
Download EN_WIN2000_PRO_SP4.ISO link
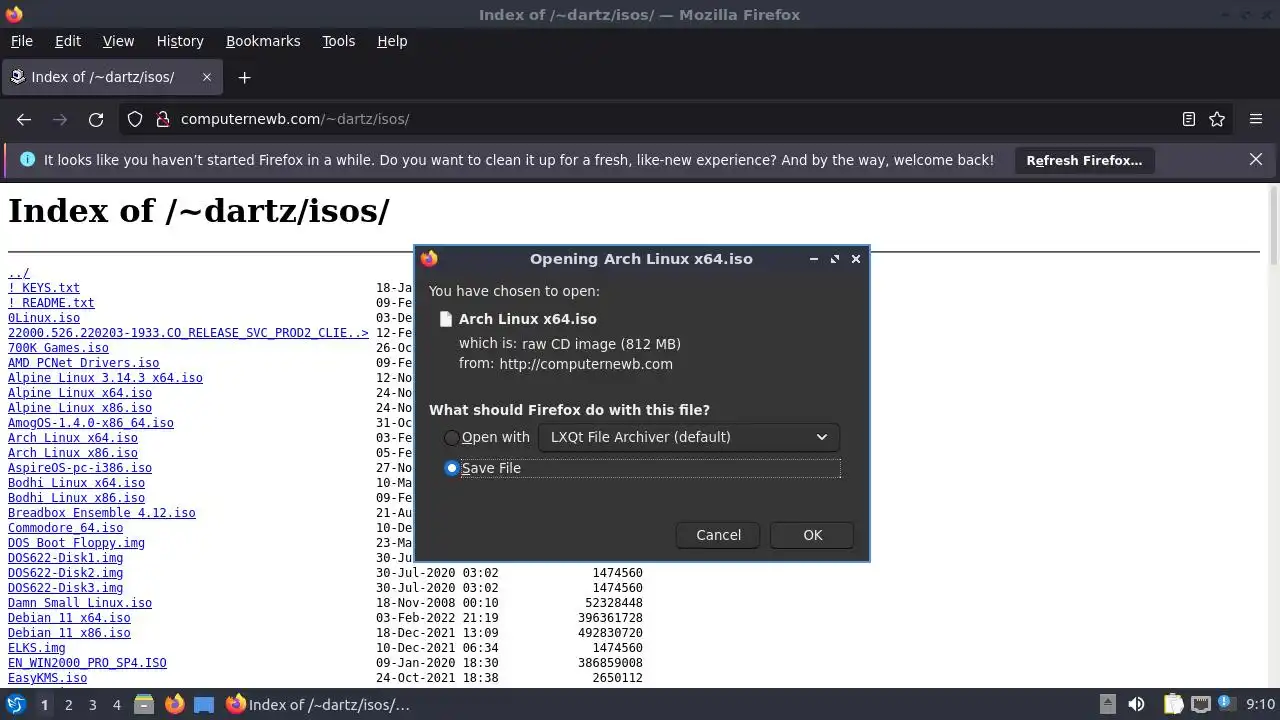[87, 663]
